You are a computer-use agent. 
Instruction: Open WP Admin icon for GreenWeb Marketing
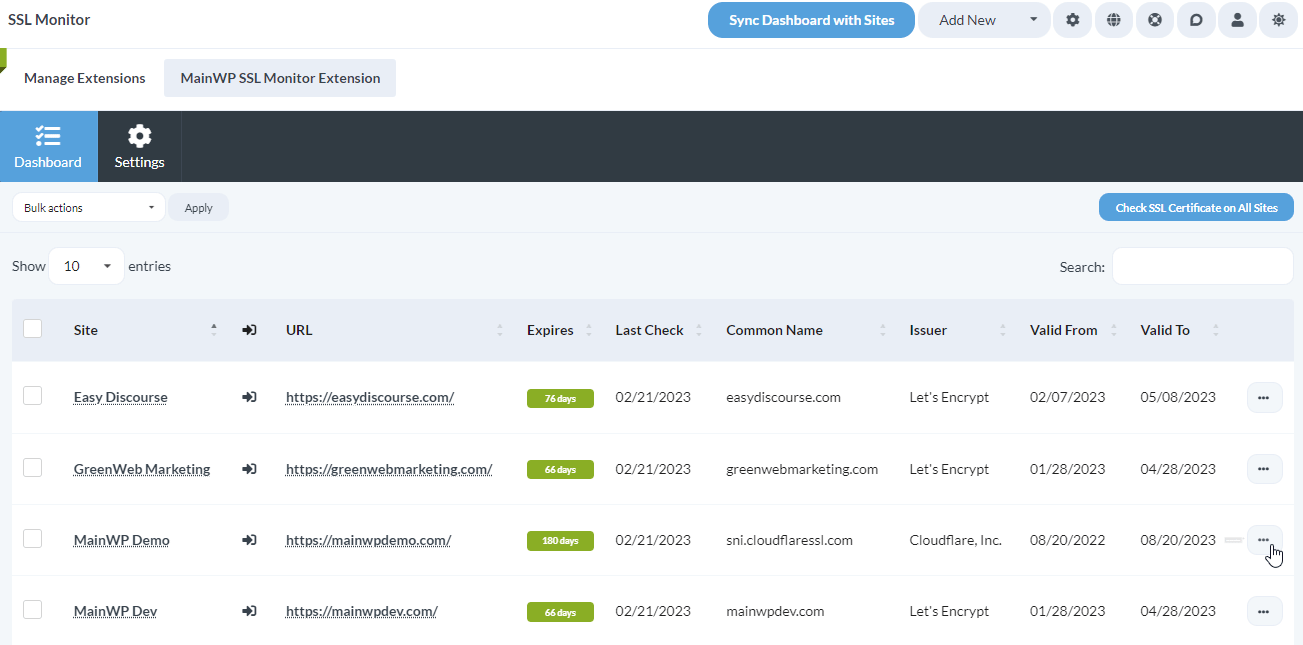[x=249, y=468]
